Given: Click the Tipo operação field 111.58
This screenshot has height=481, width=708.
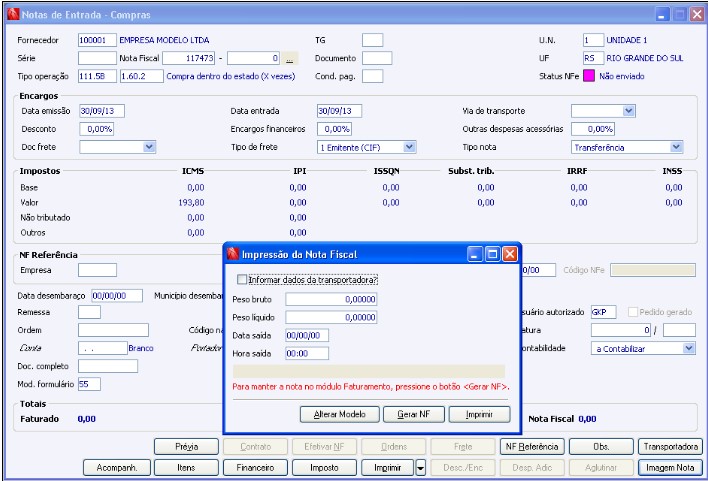Looking at the screenshot, I should 97,76.
